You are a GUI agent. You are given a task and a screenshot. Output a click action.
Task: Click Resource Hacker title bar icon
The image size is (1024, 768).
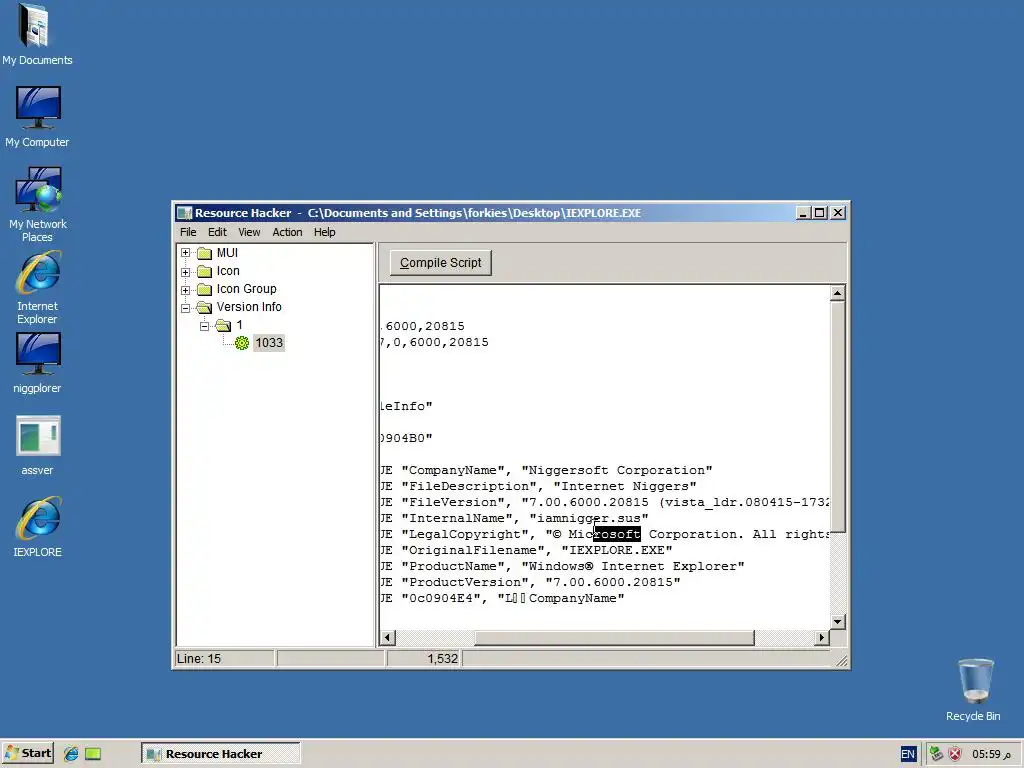185,213
